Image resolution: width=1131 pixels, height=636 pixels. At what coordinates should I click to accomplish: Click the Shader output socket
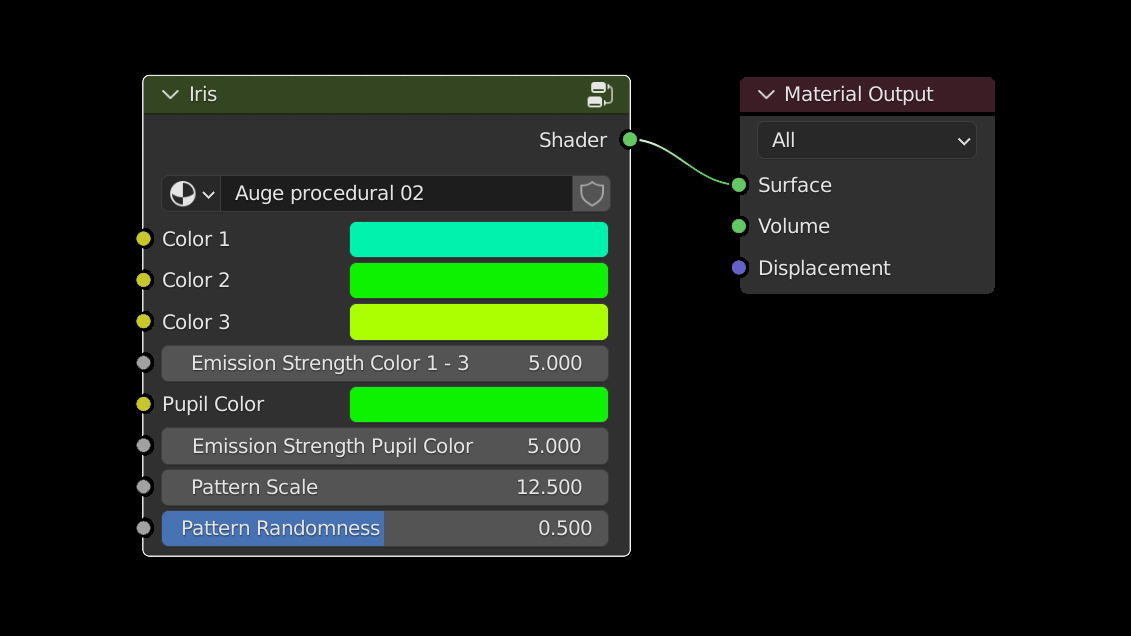[629, 140]
